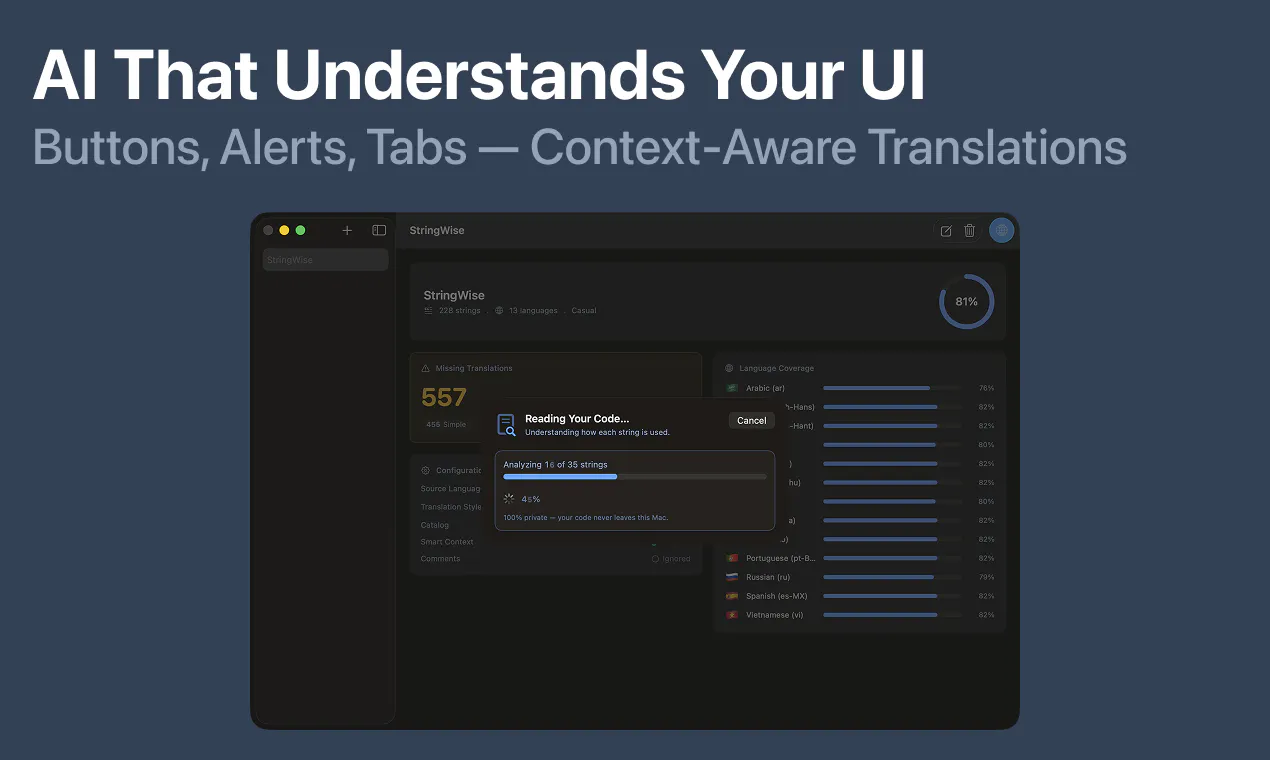
Task: Toggle the sidebar with the panel icon
Action: coord(379,230)
